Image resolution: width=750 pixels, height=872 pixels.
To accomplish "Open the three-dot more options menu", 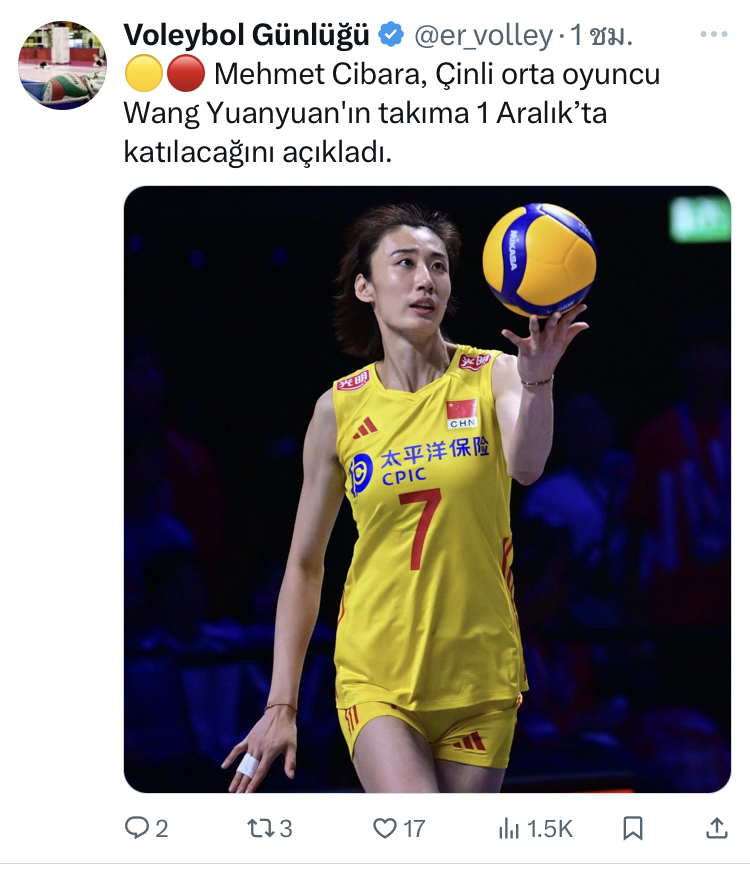I will click(x=714, y=34).
